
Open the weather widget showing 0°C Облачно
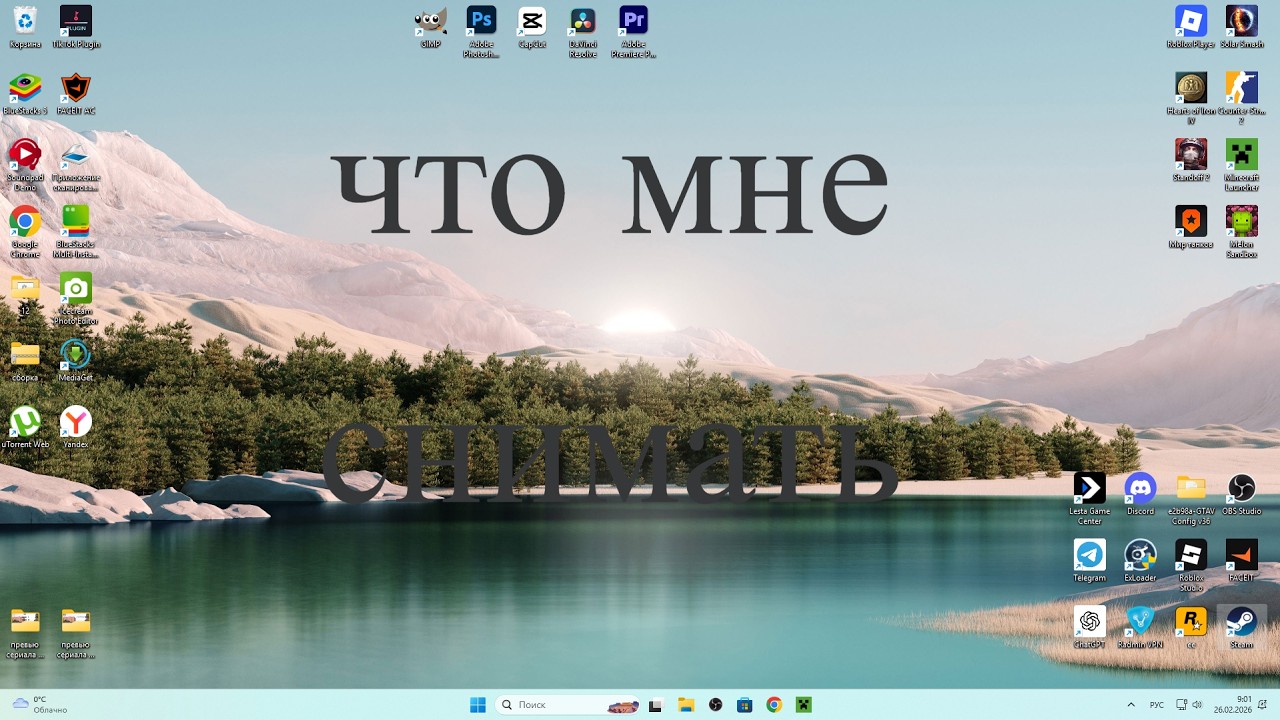[40, 705]
